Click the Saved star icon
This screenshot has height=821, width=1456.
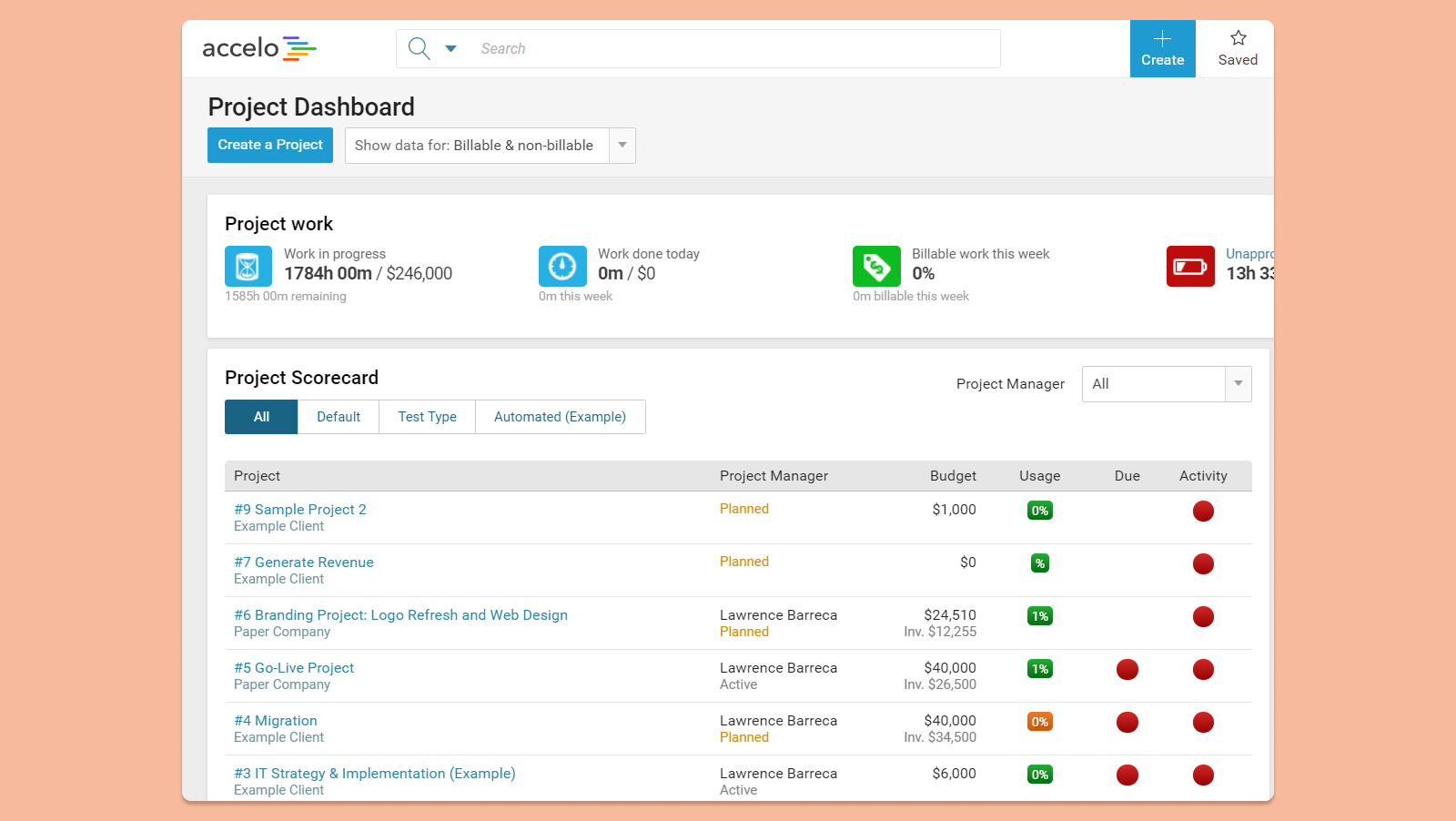pos(1238,38)
